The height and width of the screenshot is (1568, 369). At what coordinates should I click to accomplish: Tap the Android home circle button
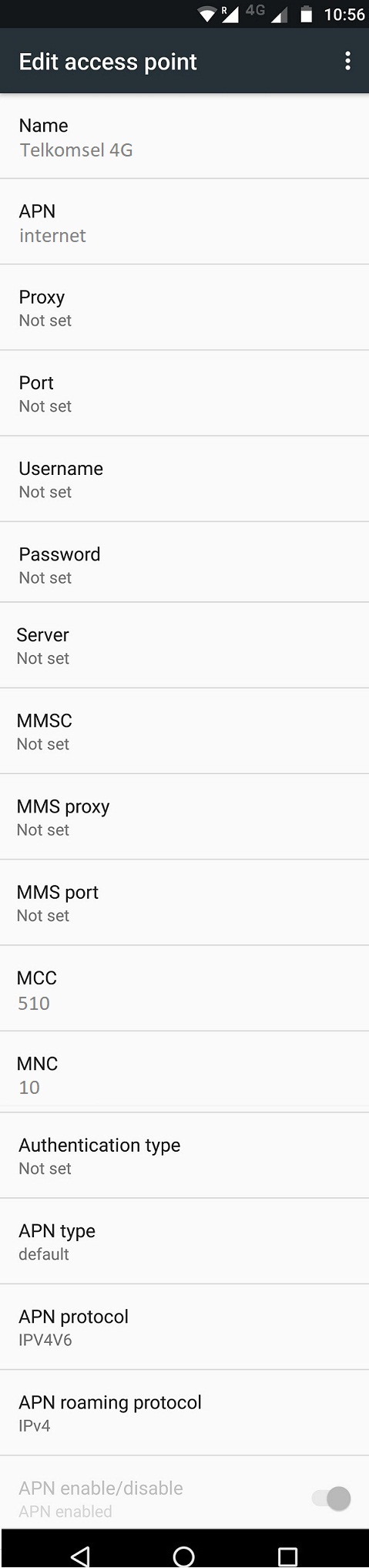184,1555
